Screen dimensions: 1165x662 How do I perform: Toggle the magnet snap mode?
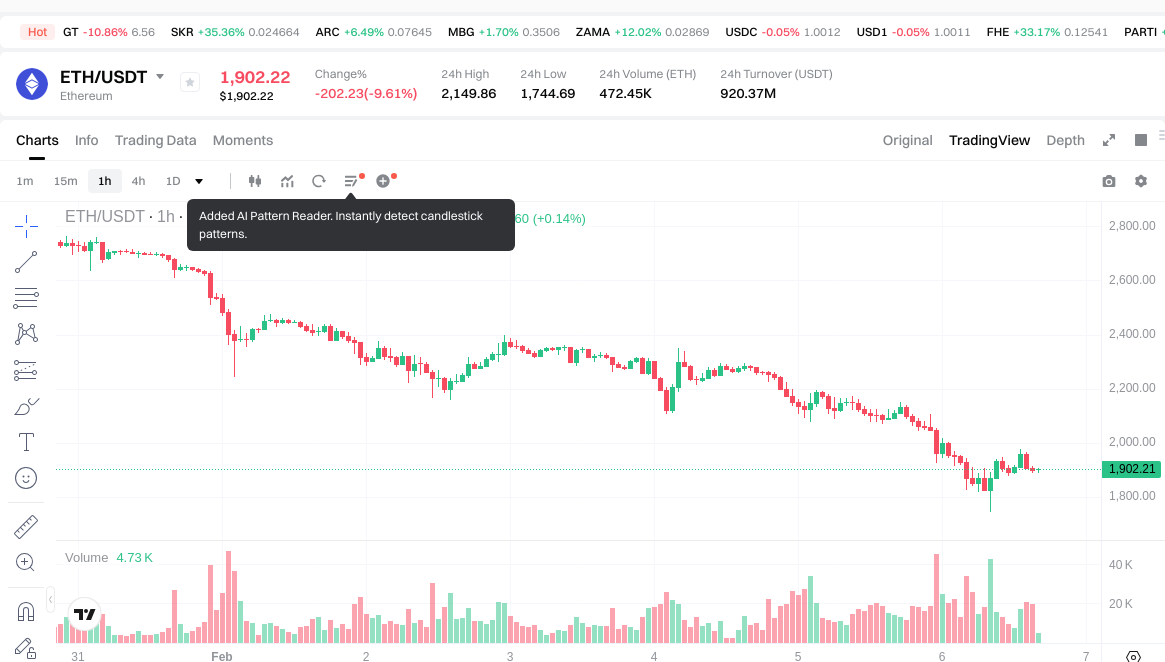[26, 611]
